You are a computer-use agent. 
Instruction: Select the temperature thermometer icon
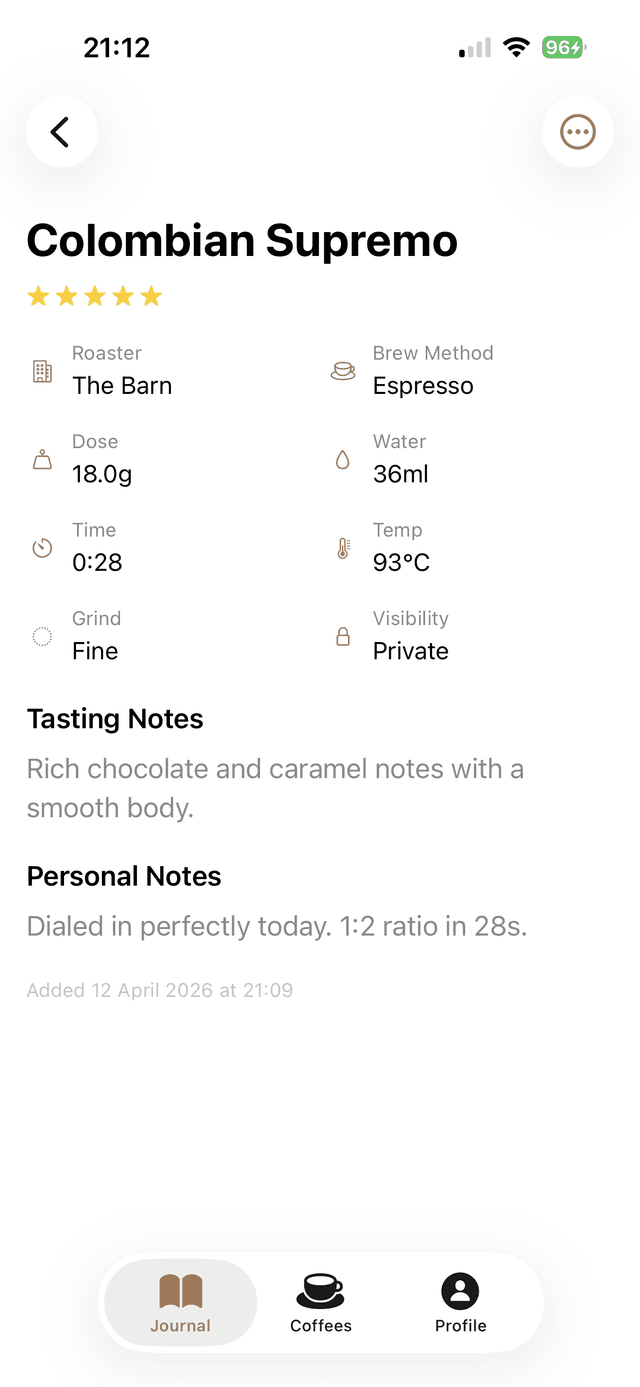[x=342, y=547]
